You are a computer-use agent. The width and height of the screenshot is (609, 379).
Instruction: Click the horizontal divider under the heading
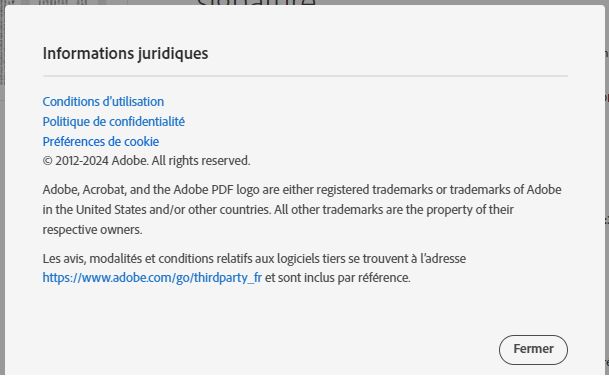[x=305, y=76]
